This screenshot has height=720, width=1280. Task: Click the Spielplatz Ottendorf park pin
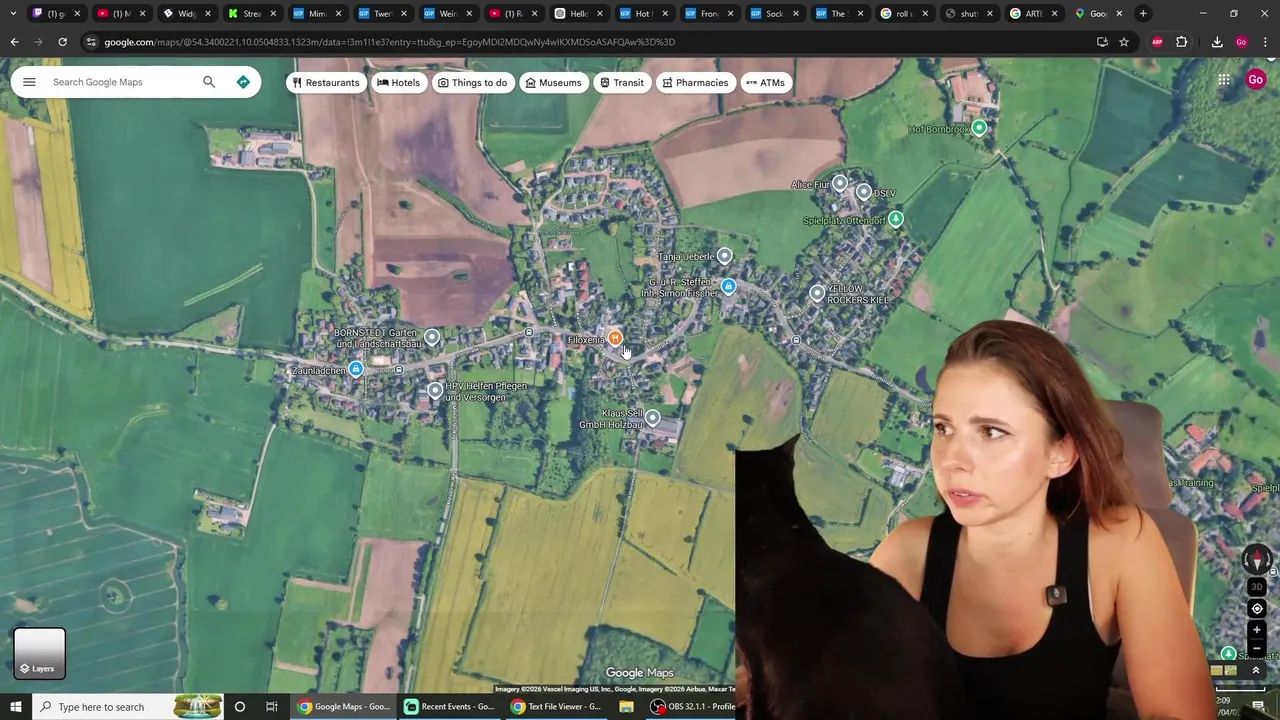(x=896, y=219)
